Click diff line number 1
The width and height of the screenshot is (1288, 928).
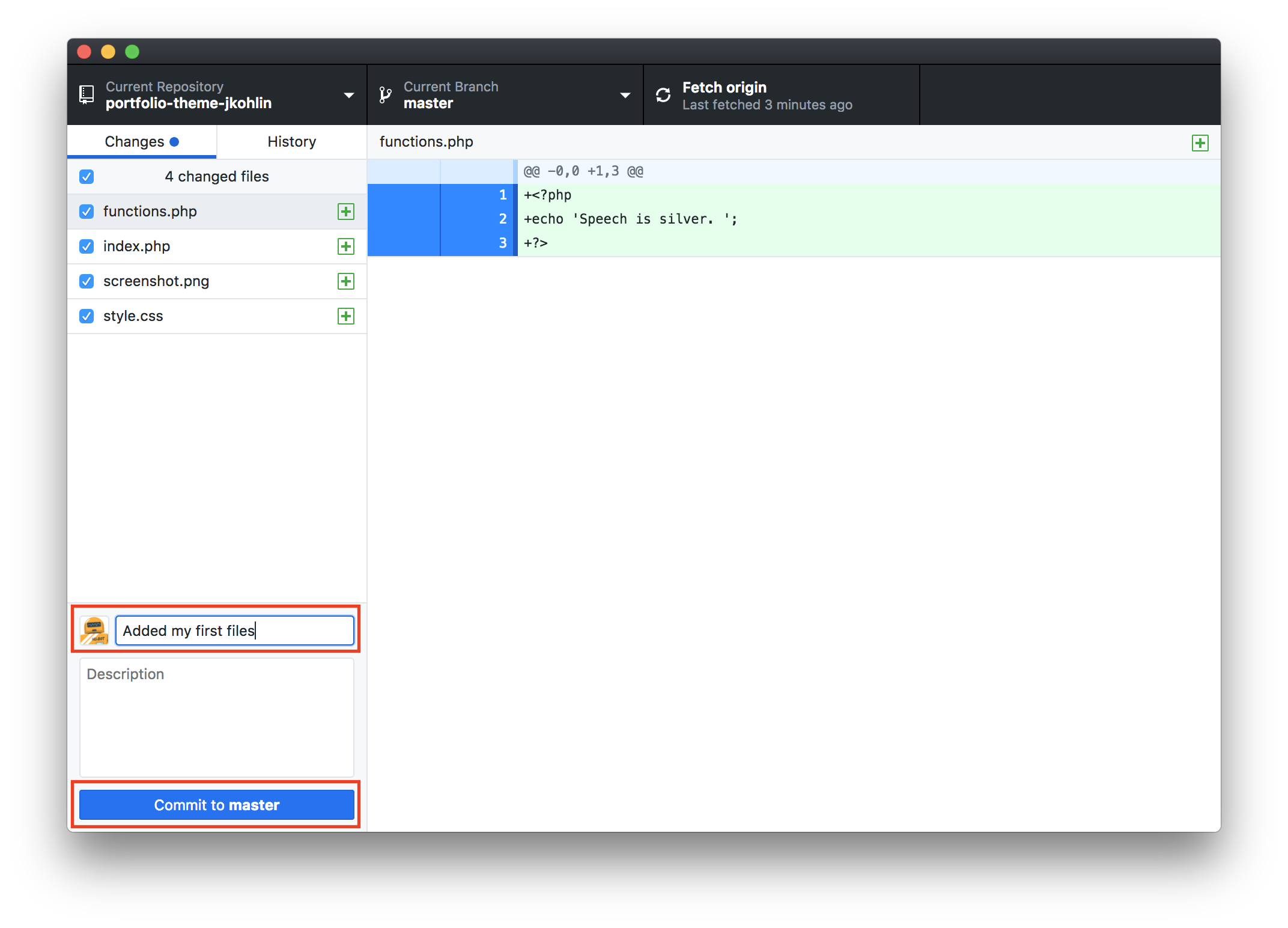pyautogui.click(x=503, y=195)
